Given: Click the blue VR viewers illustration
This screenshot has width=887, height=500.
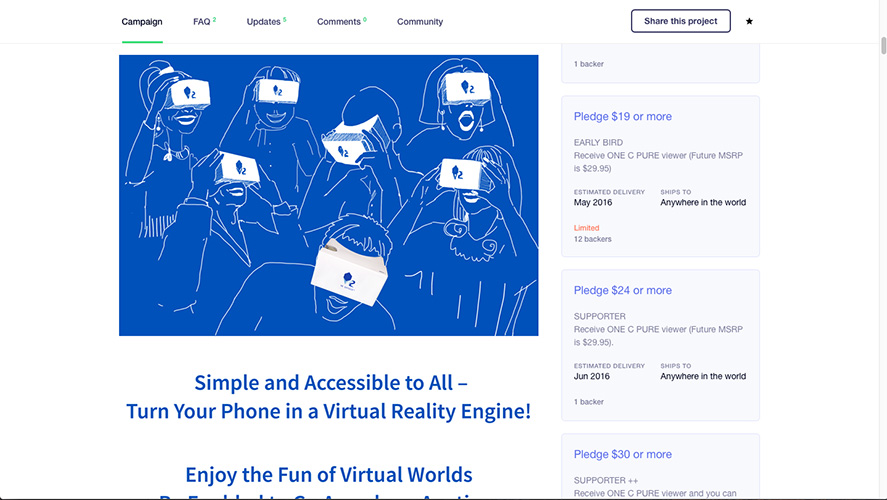Looking at the screenshot, I should [329, 195].
